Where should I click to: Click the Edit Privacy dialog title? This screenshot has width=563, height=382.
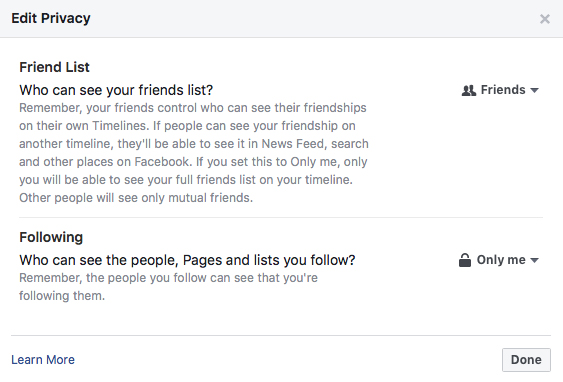pyautogui.click(x=51, y=18)
